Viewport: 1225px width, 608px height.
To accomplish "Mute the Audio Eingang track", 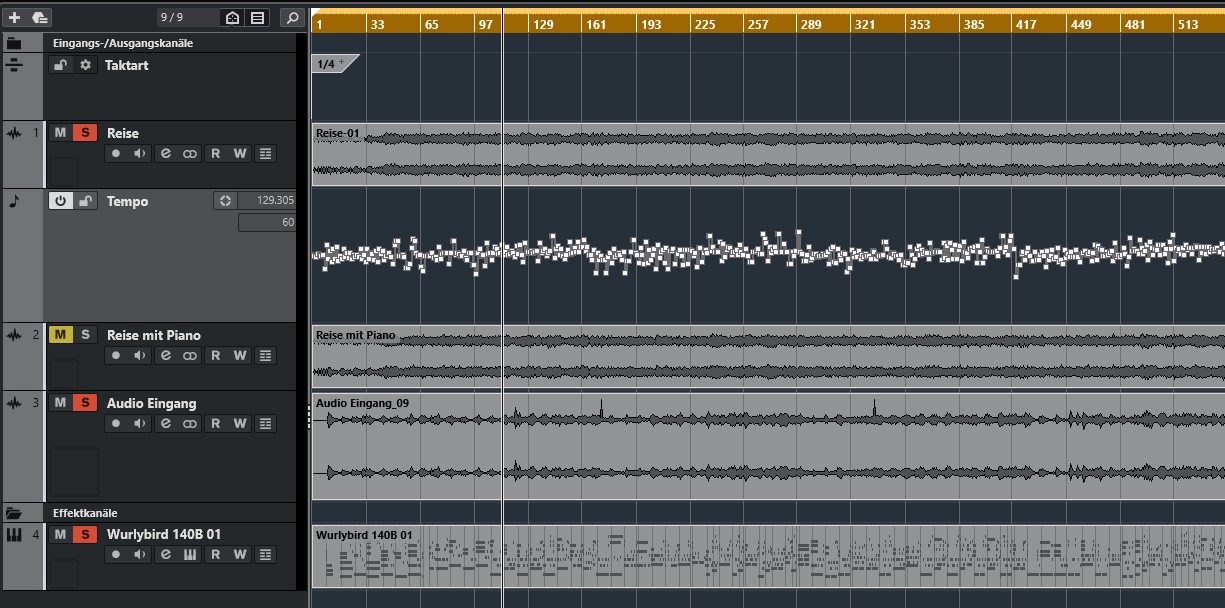I will click(60, 403).
